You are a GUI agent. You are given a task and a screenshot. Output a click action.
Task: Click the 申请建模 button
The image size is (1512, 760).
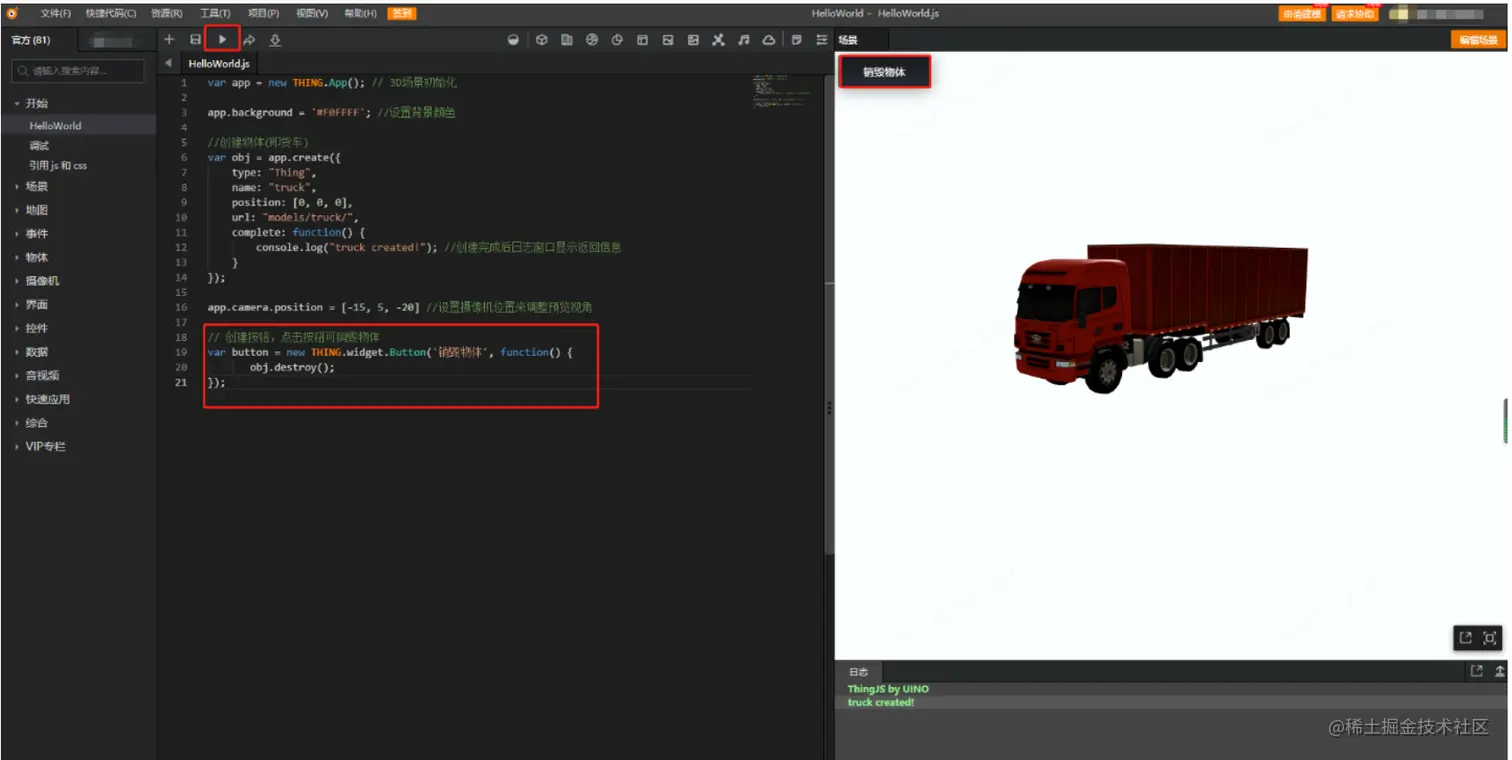(x=1302, y=14)
